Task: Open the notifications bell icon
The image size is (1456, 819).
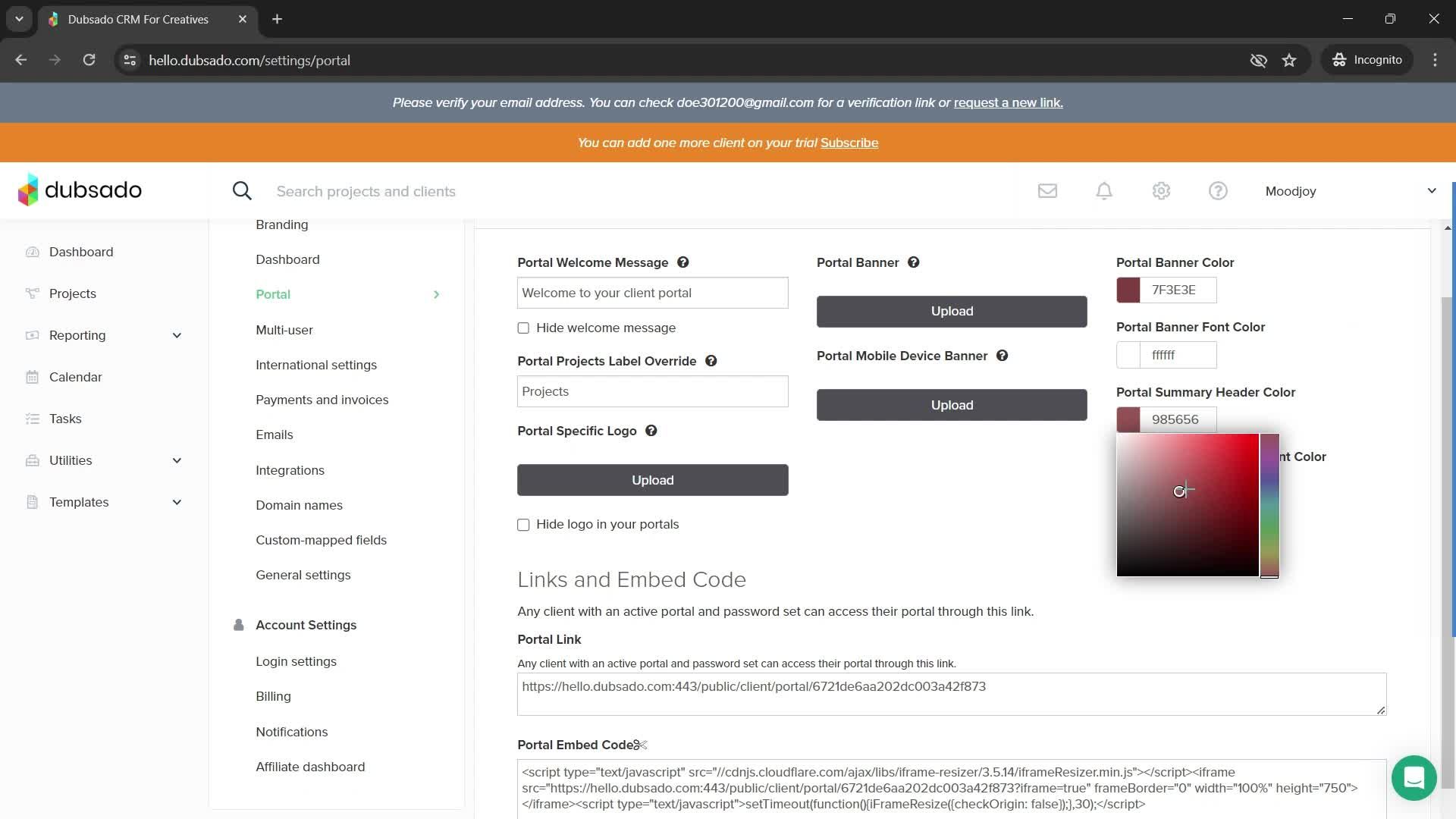Action: click(x=1104, y=191)
